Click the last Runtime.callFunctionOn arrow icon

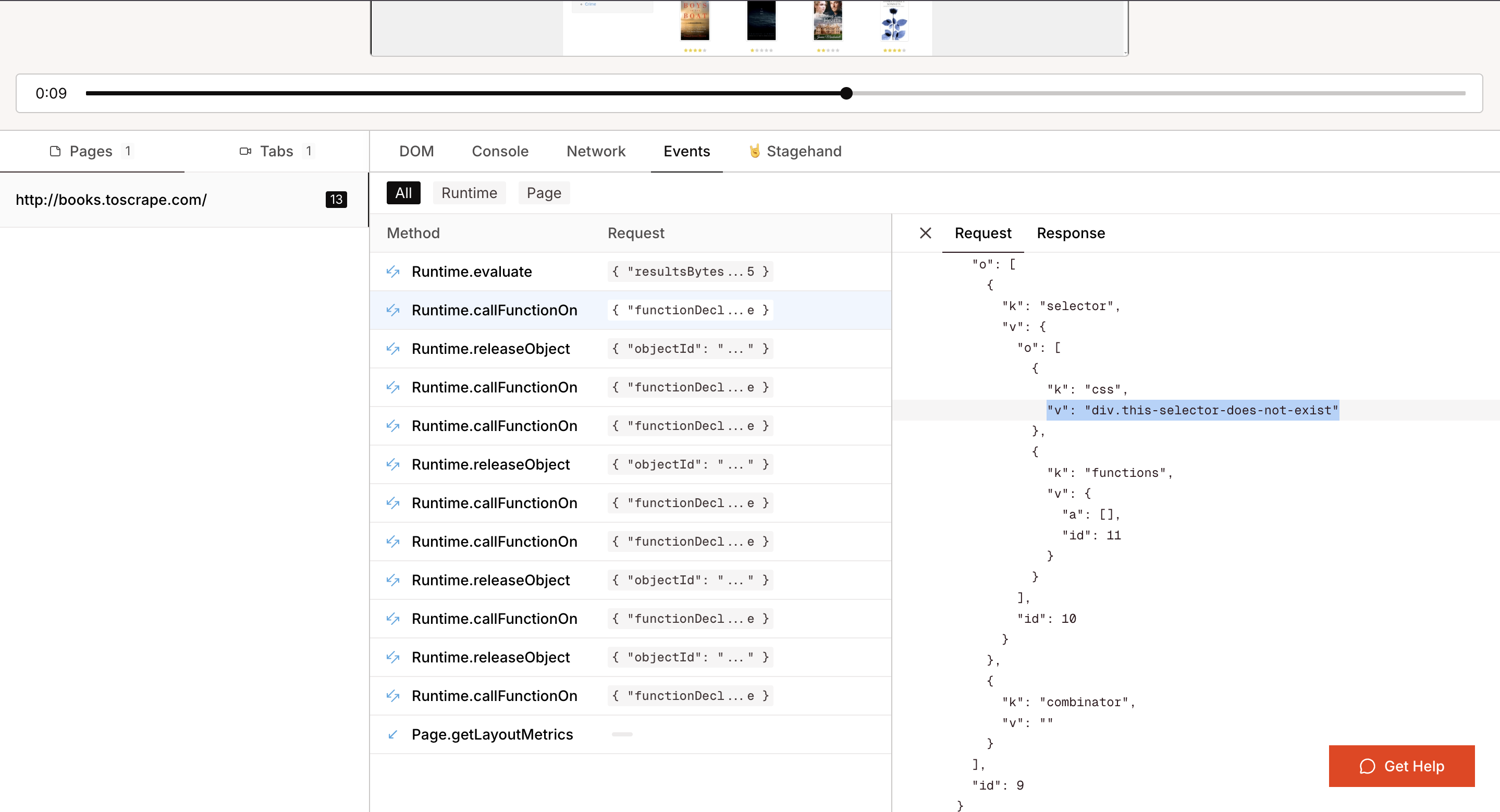pyautogui.click(x=393, y=696)
